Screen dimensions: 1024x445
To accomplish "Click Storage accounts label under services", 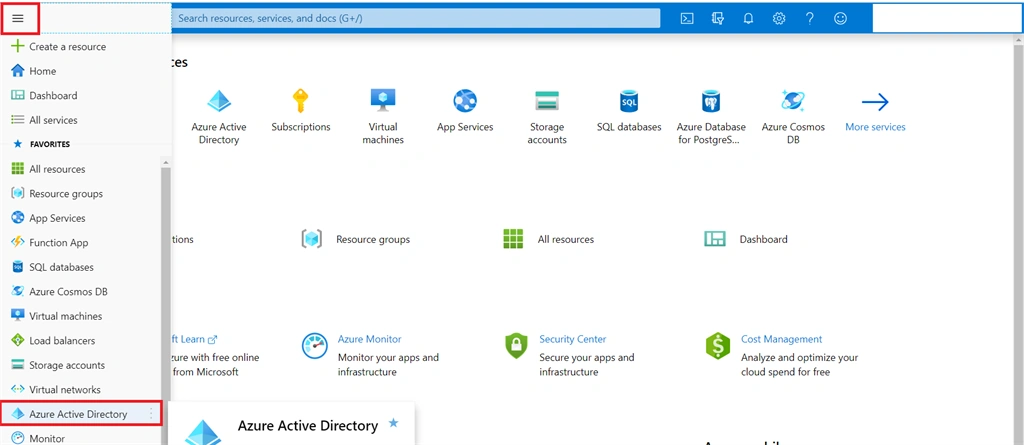I will (x=547, y=133).
